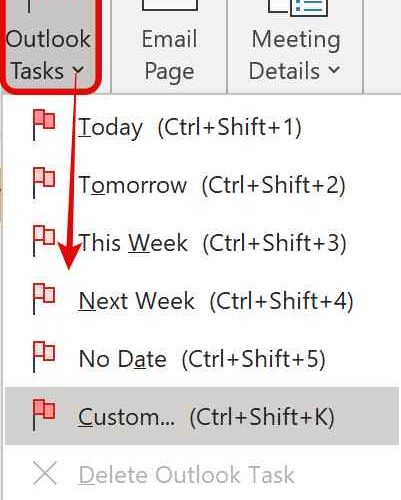The image size is (401, 500).
Task: Click the No Date flag icon
Action: 44,357
